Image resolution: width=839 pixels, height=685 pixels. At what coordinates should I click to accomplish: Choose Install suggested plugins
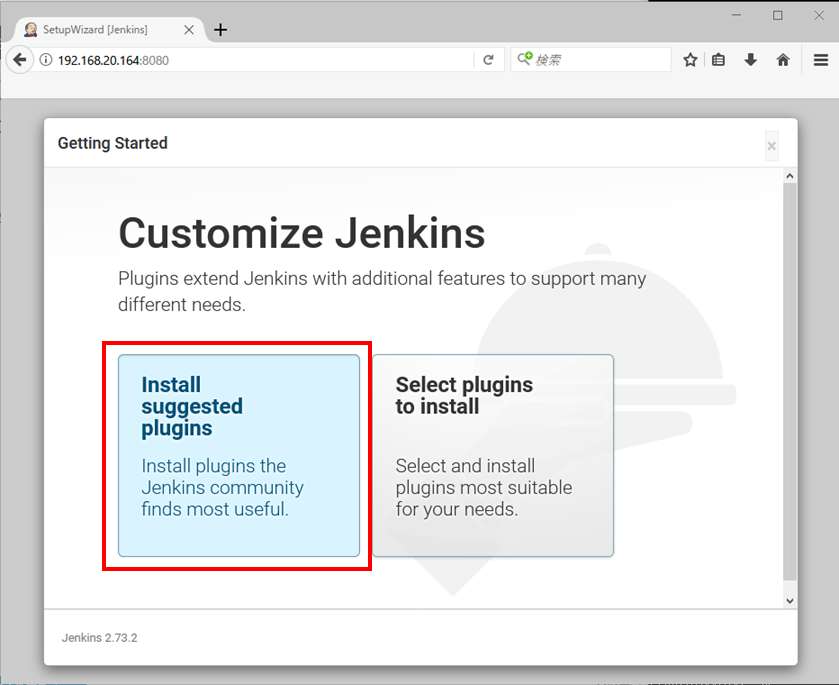pos(239,455)
